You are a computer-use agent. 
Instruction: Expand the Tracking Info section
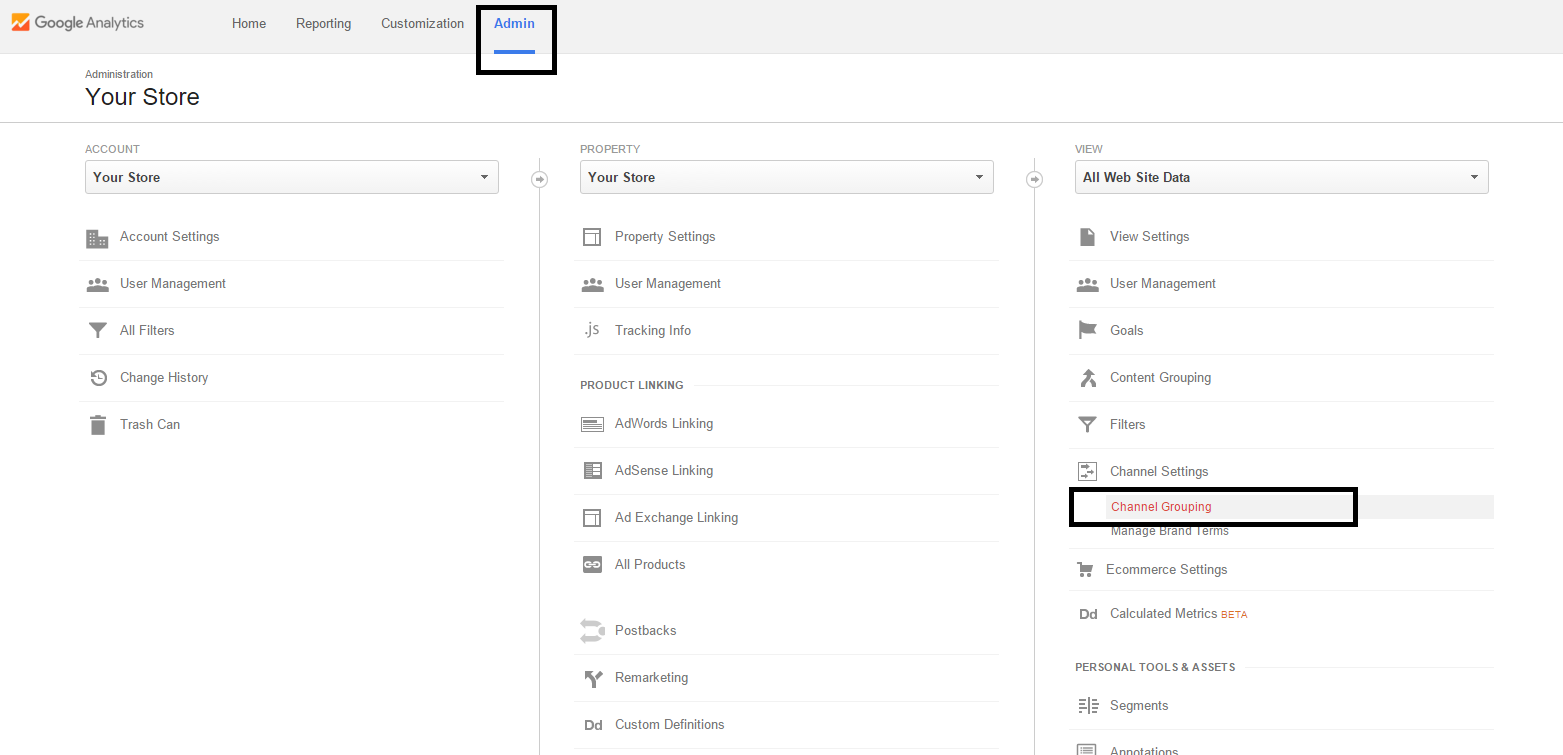pos(653,331)
